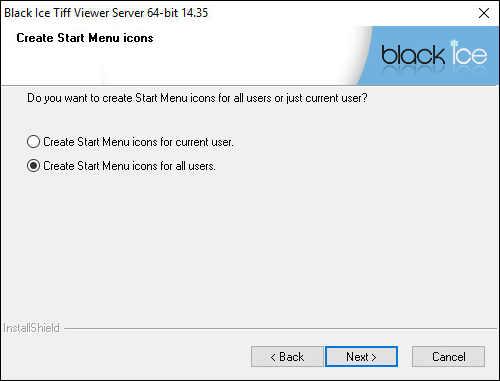Click the word 'black' in the logo
Screen dimensions: 500x381
pyautogui.click(x=413, y=55)
